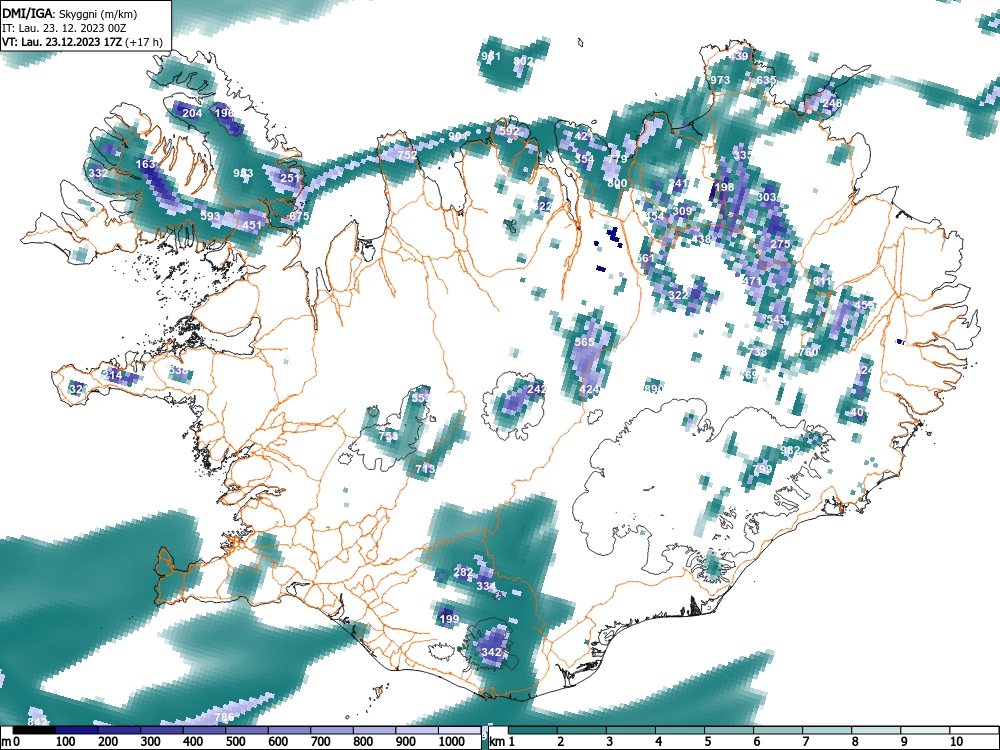
Task: Click the visibility value 982
Action: 790,451
